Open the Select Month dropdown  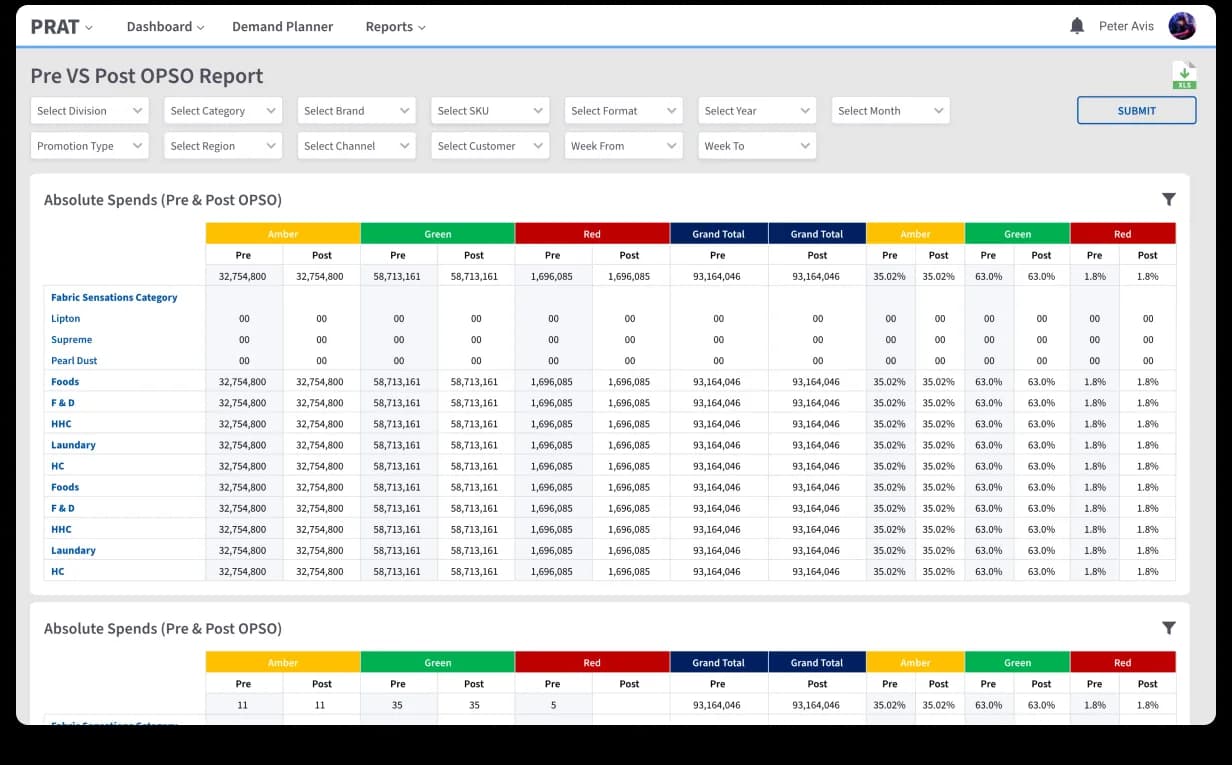(890, 111)
